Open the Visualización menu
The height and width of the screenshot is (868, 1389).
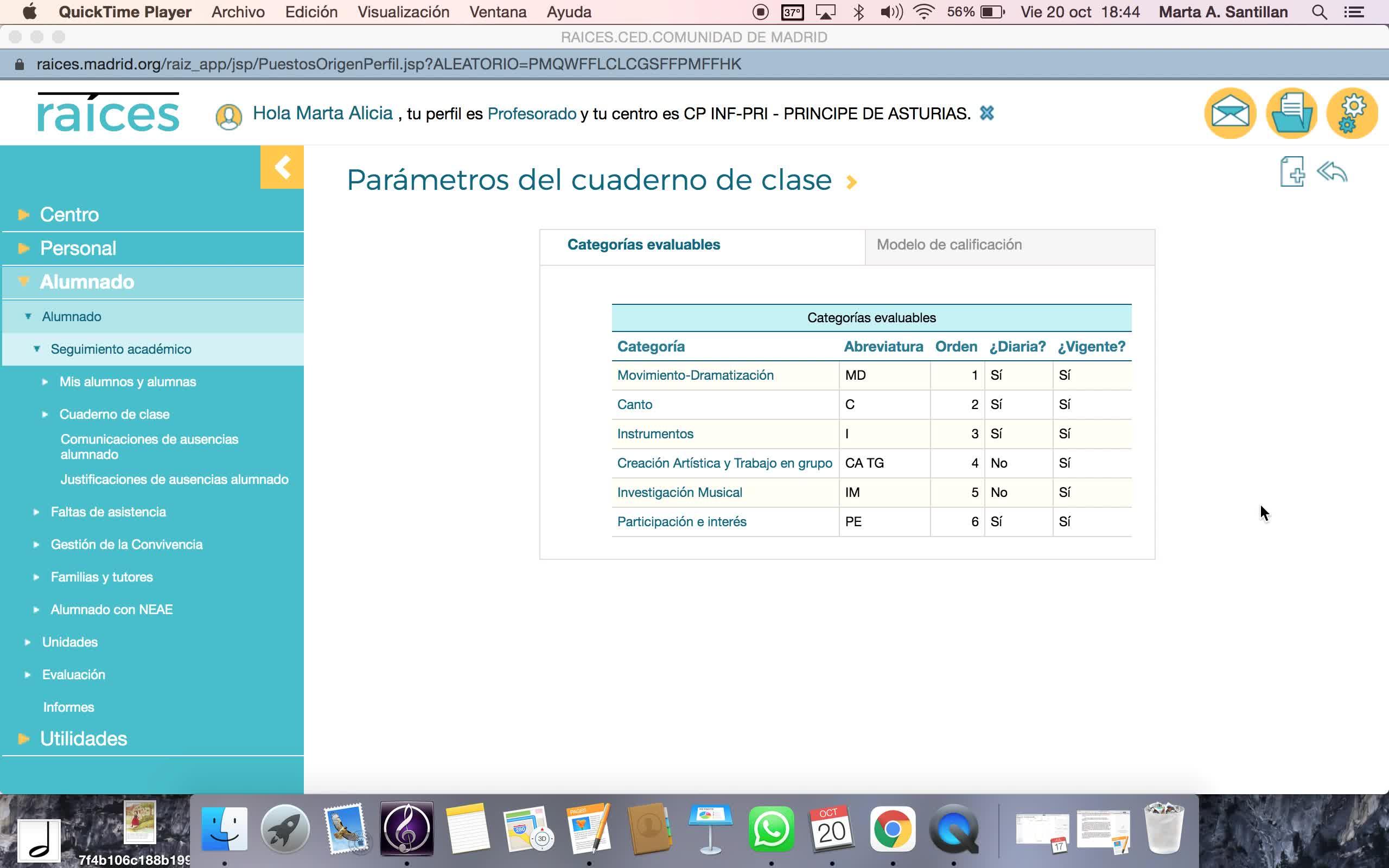click(403, 12)
